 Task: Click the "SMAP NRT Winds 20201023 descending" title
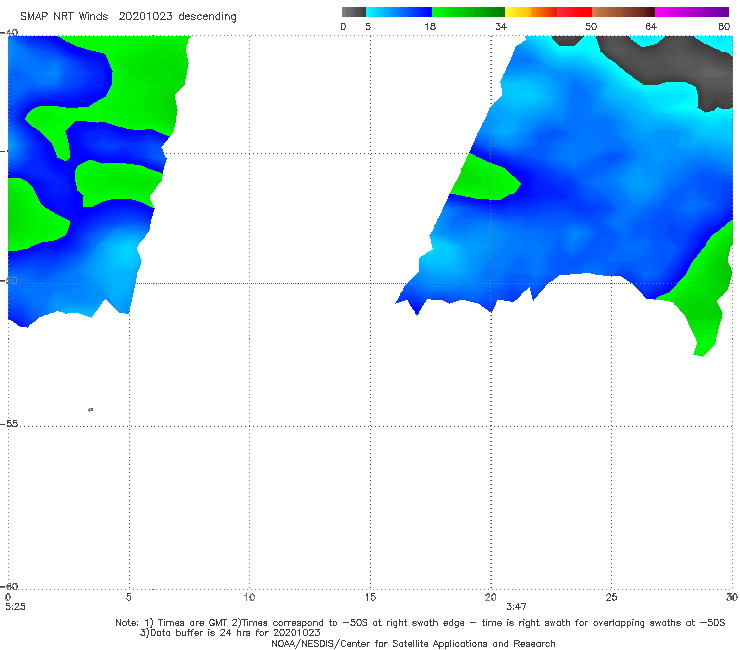pyautogui.click(x=128, y=17)
